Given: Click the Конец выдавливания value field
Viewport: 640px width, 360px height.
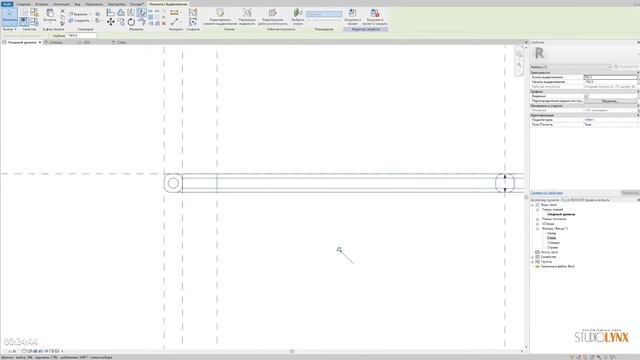Looking at the screenshot, I should coord(610,77).
